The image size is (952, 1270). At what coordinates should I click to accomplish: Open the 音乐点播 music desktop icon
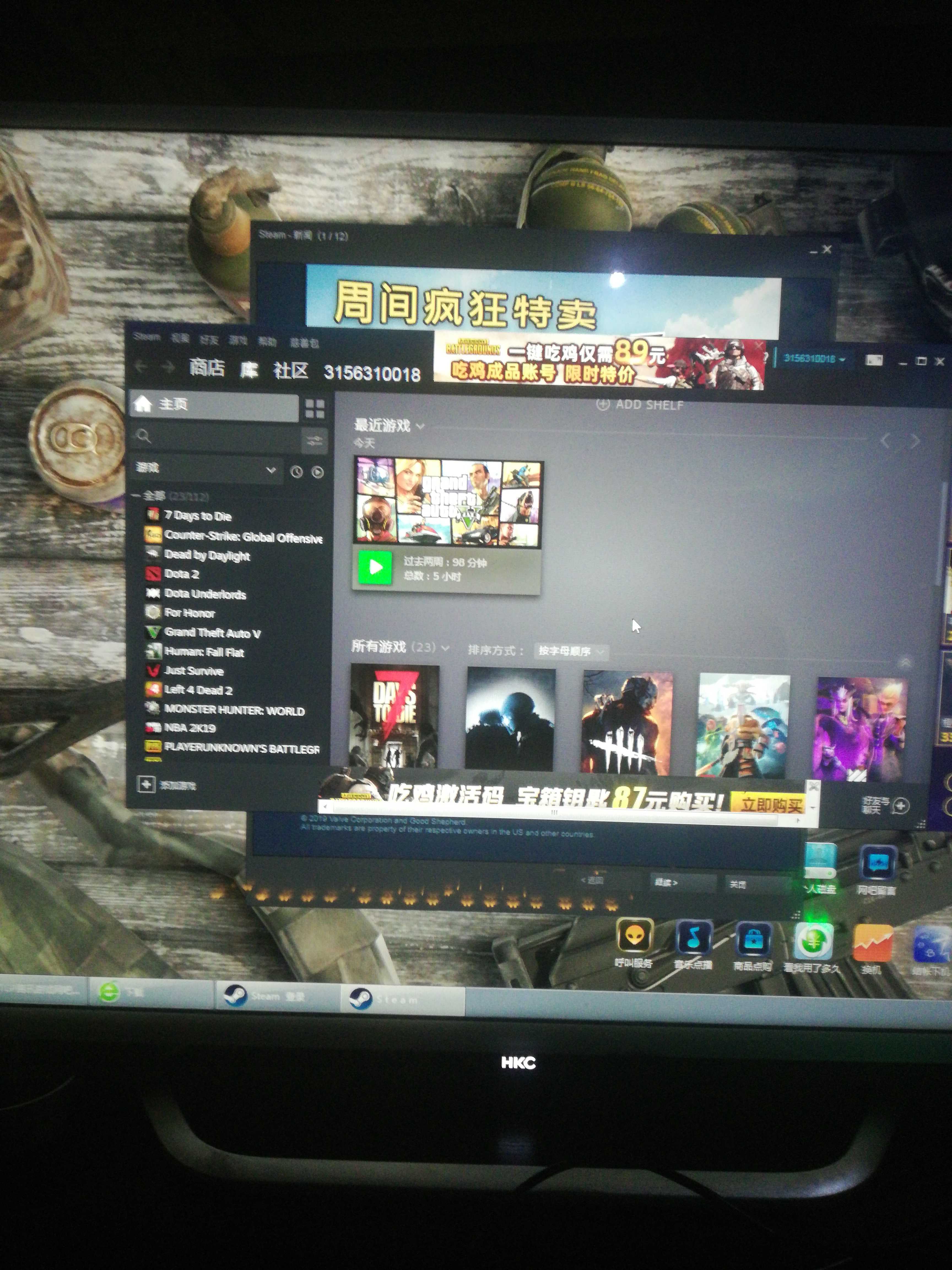(694, 938)
